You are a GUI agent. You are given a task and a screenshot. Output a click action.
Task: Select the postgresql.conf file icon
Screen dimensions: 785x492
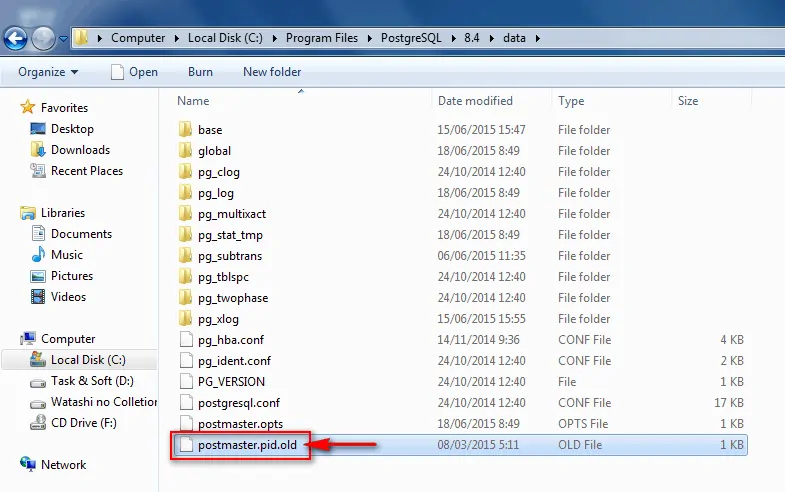pyautogui.click(x=186, y=402)
